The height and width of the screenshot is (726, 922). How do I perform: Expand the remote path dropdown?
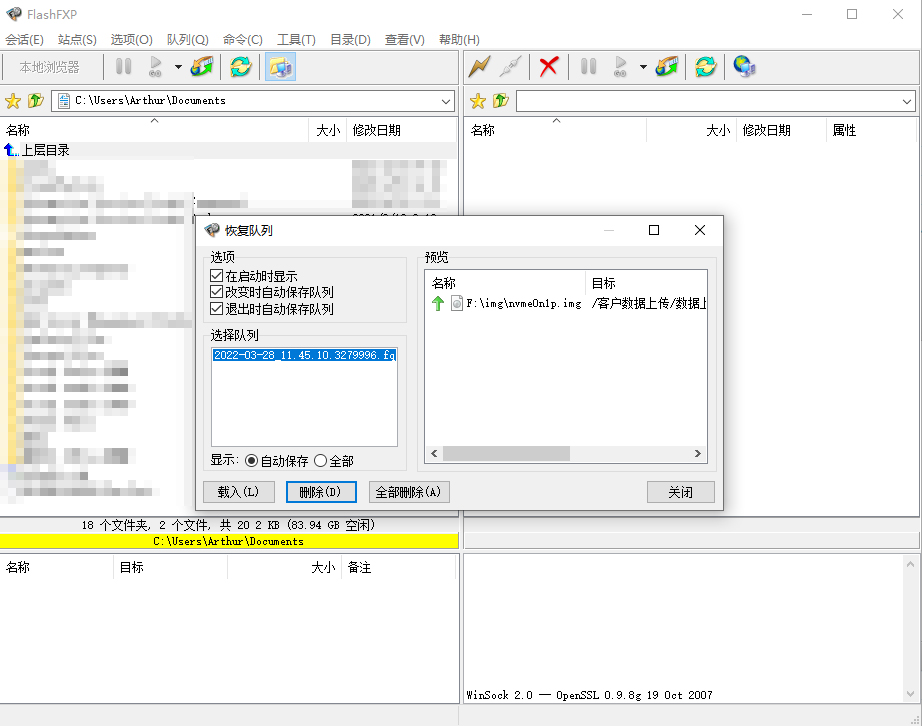pos(907,101)
